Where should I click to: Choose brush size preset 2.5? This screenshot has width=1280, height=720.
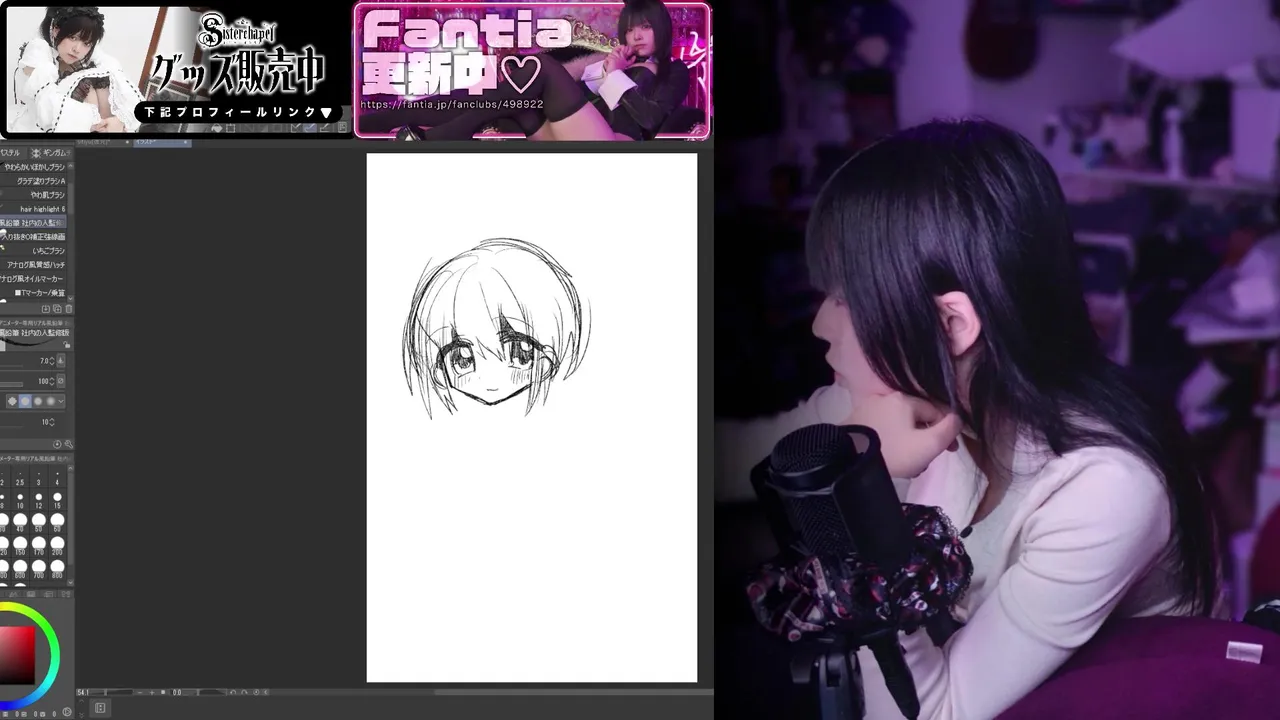20,478
